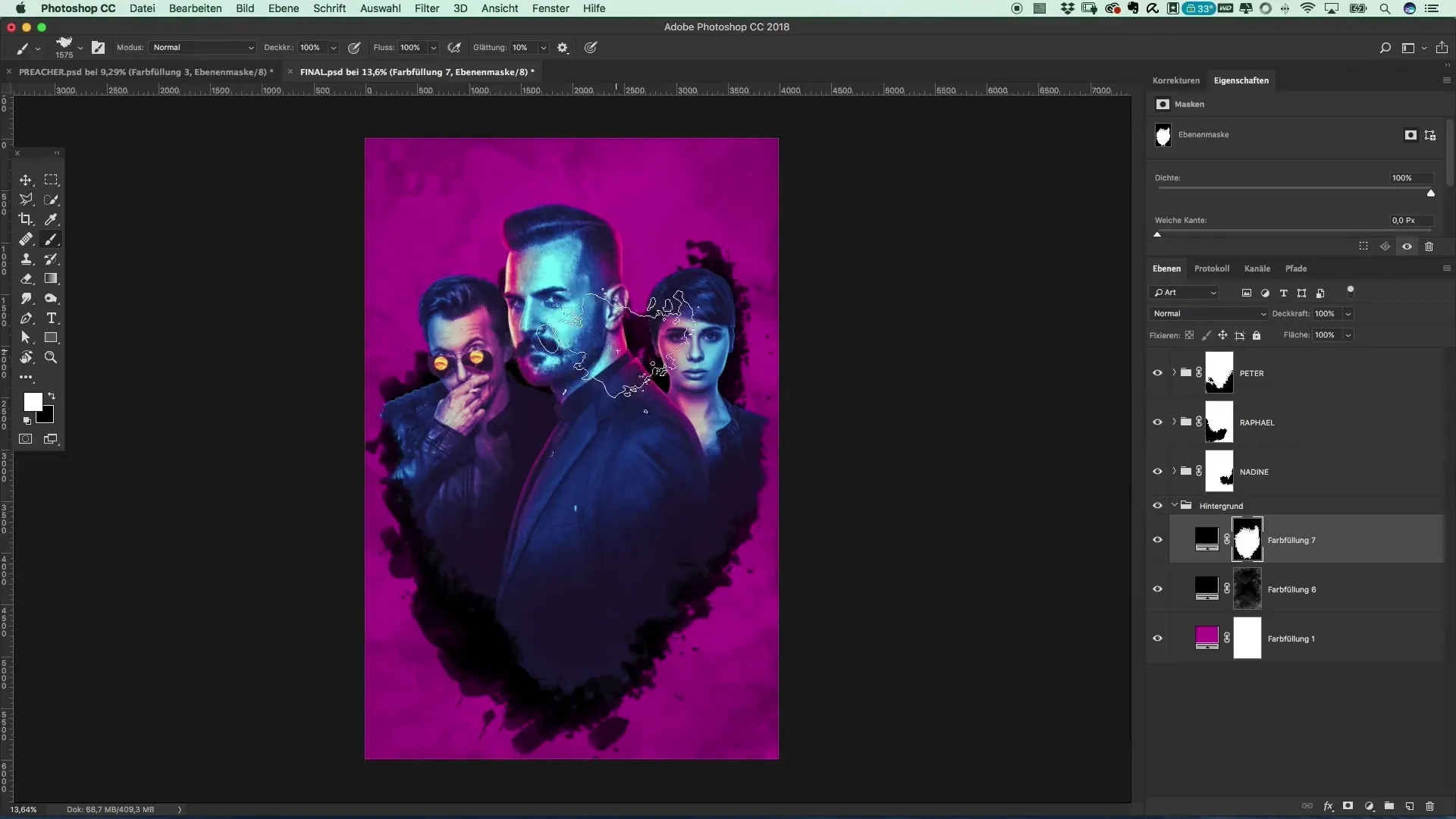
Task: Select the Healing Brush tool
Action: click(x=26, y=239)
